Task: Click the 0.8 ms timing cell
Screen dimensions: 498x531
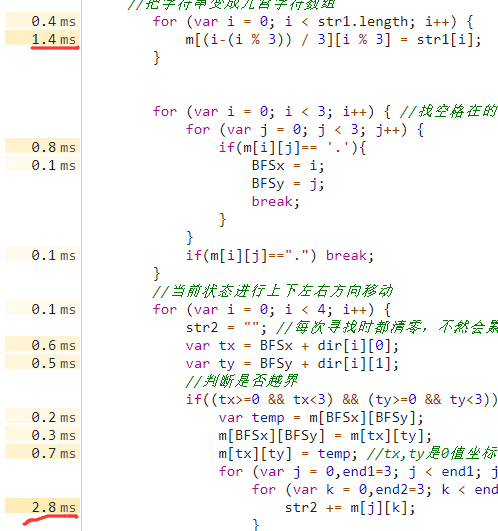Action: [42, 146]
